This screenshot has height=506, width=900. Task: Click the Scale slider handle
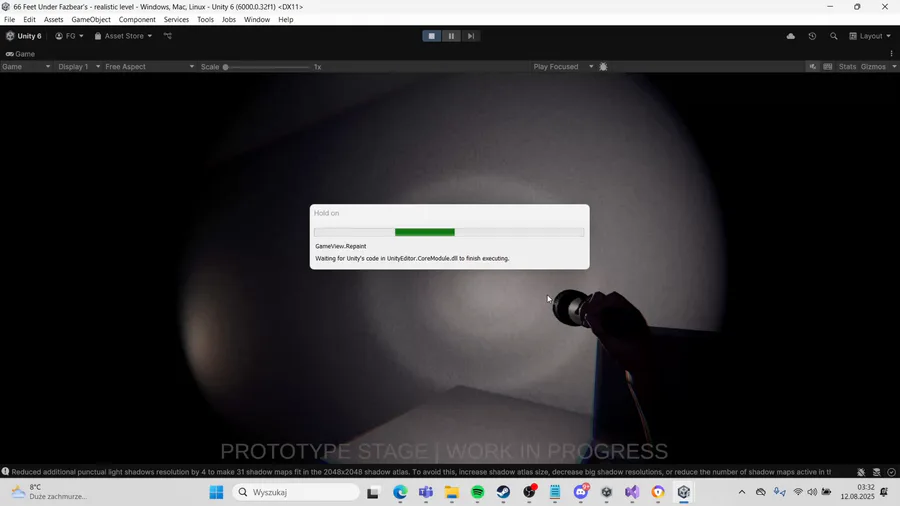(226, 67)
